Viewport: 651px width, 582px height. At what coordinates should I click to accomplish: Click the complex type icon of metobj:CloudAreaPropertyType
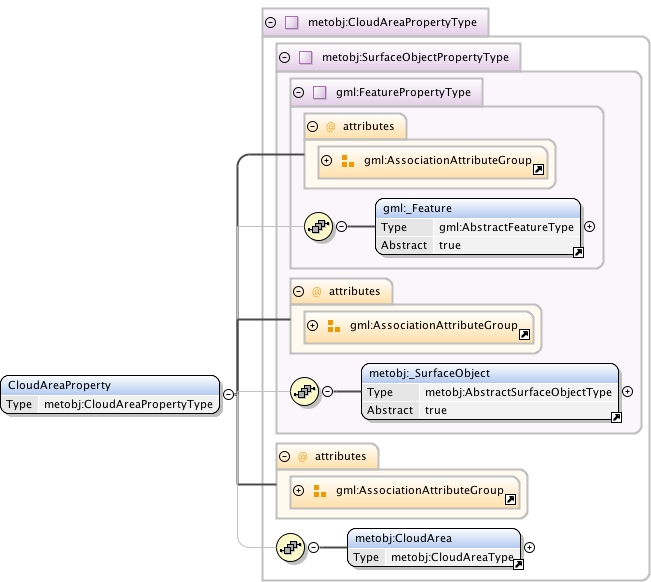pyautogui.click(x=291, y=22)
